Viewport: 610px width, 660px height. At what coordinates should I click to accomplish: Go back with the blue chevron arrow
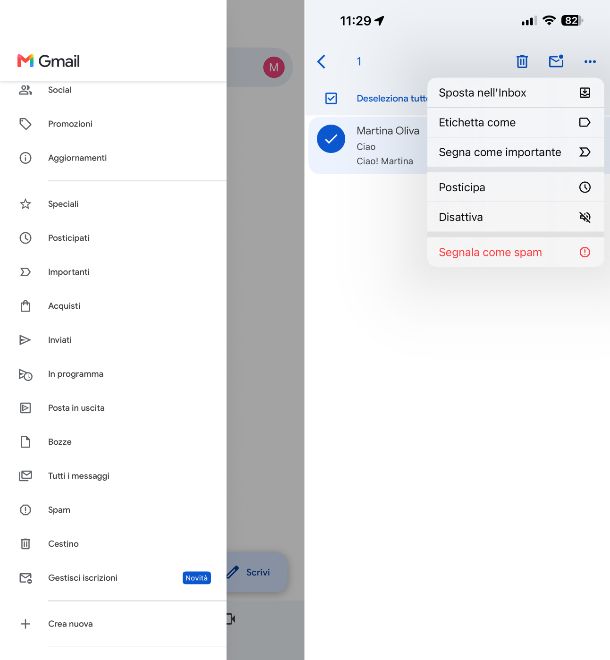click(321, 62)
